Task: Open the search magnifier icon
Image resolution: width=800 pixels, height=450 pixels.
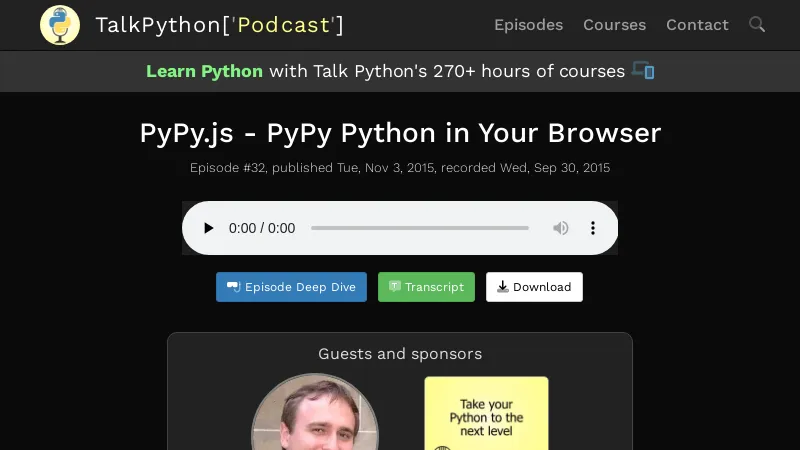Action: pos(757,24)
